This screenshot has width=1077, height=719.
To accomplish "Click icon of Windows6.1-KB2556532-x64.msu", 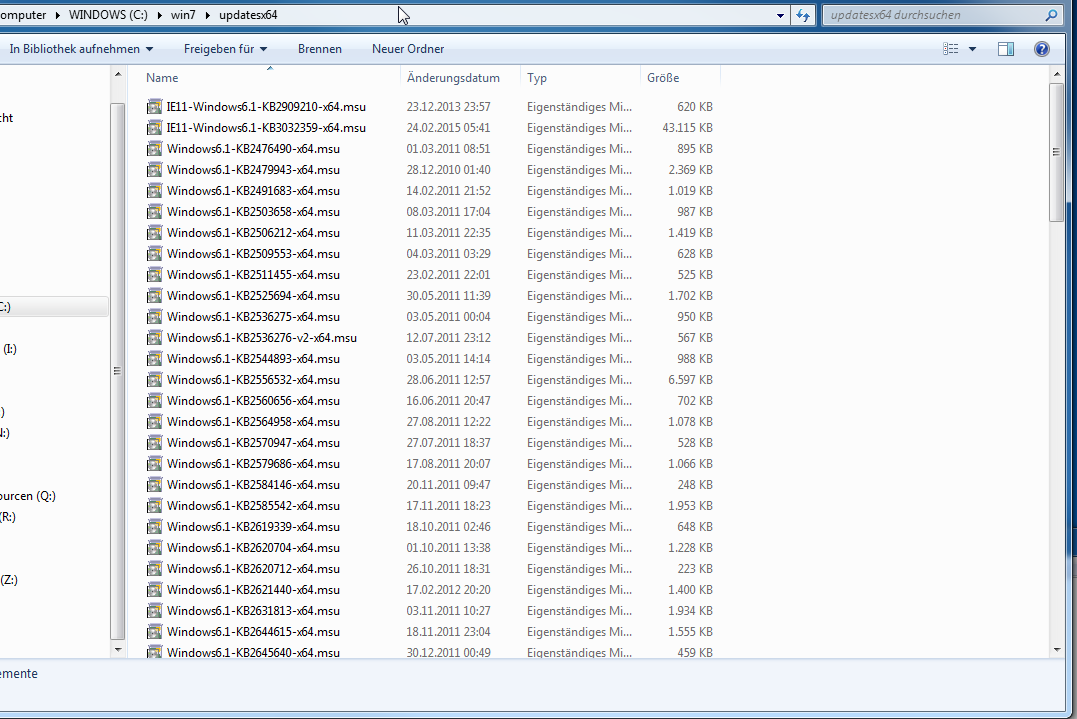I will (155, 380).
